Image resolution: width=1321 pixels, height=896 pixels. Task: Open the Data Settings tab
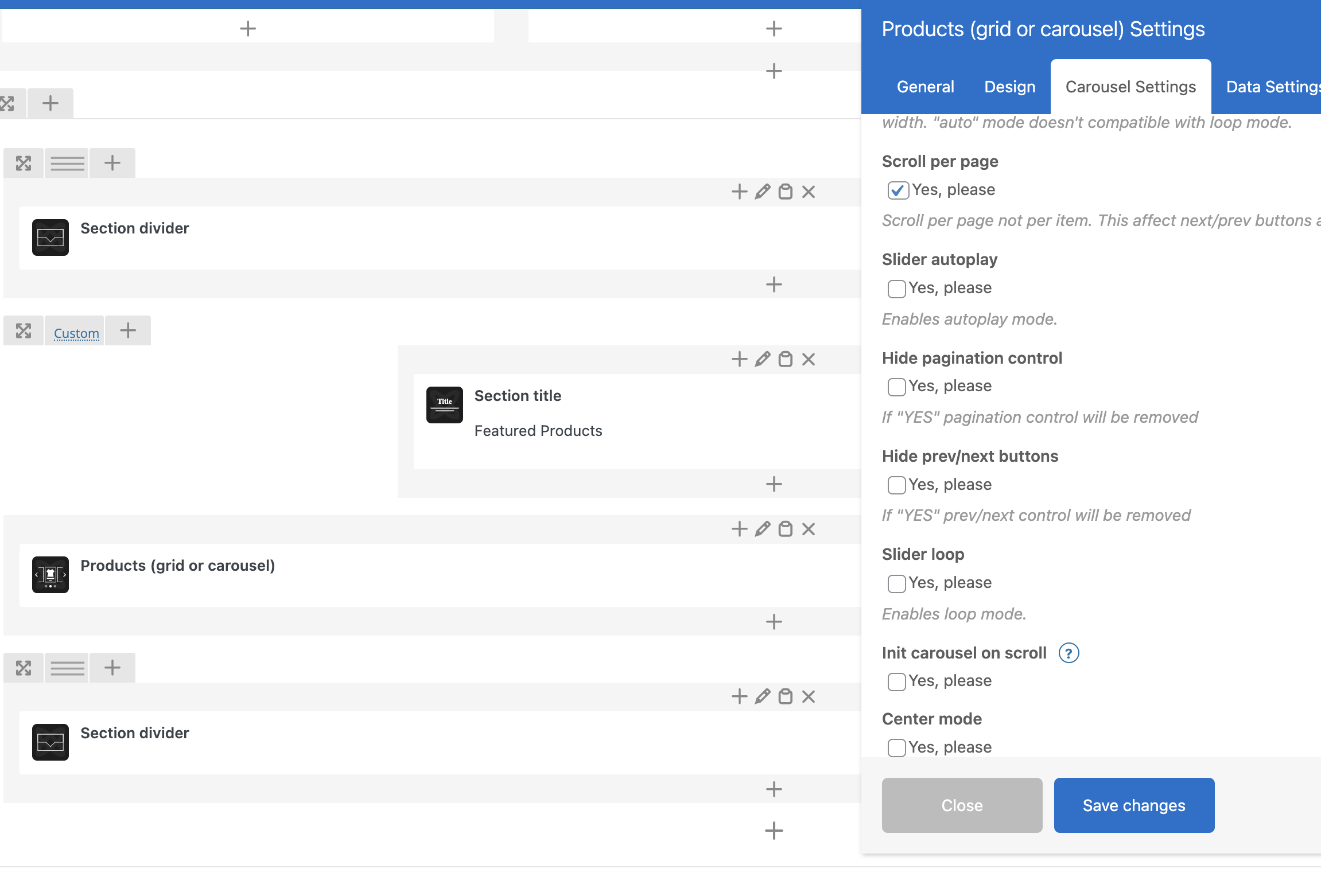click(1272, 87)
